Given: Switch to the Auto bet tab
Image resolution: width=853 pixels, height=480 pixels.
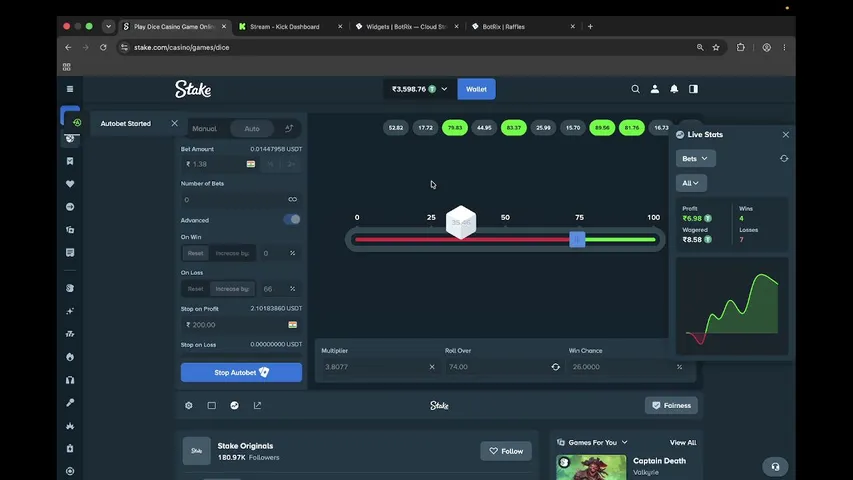Looking at the screenshot, I should coord(252,128).
